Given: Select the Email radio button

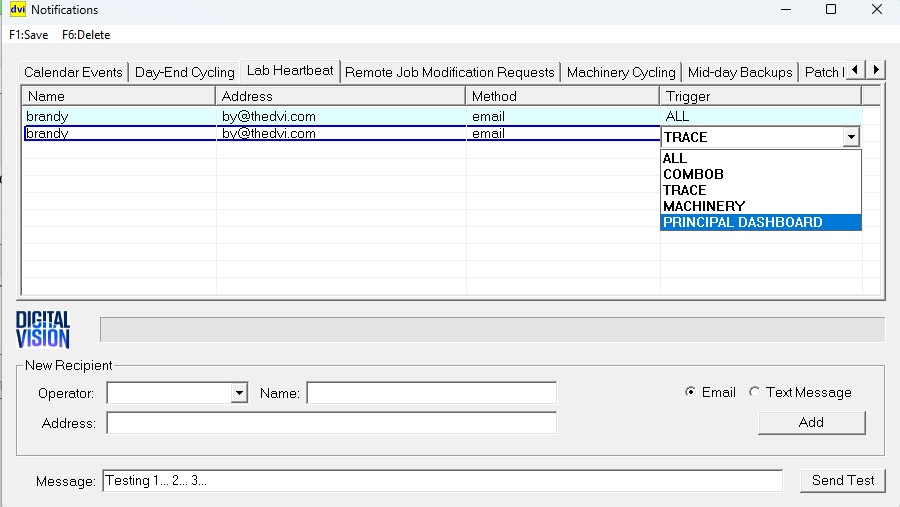Looking at the screenshot, I should click(x=691, y=392).
